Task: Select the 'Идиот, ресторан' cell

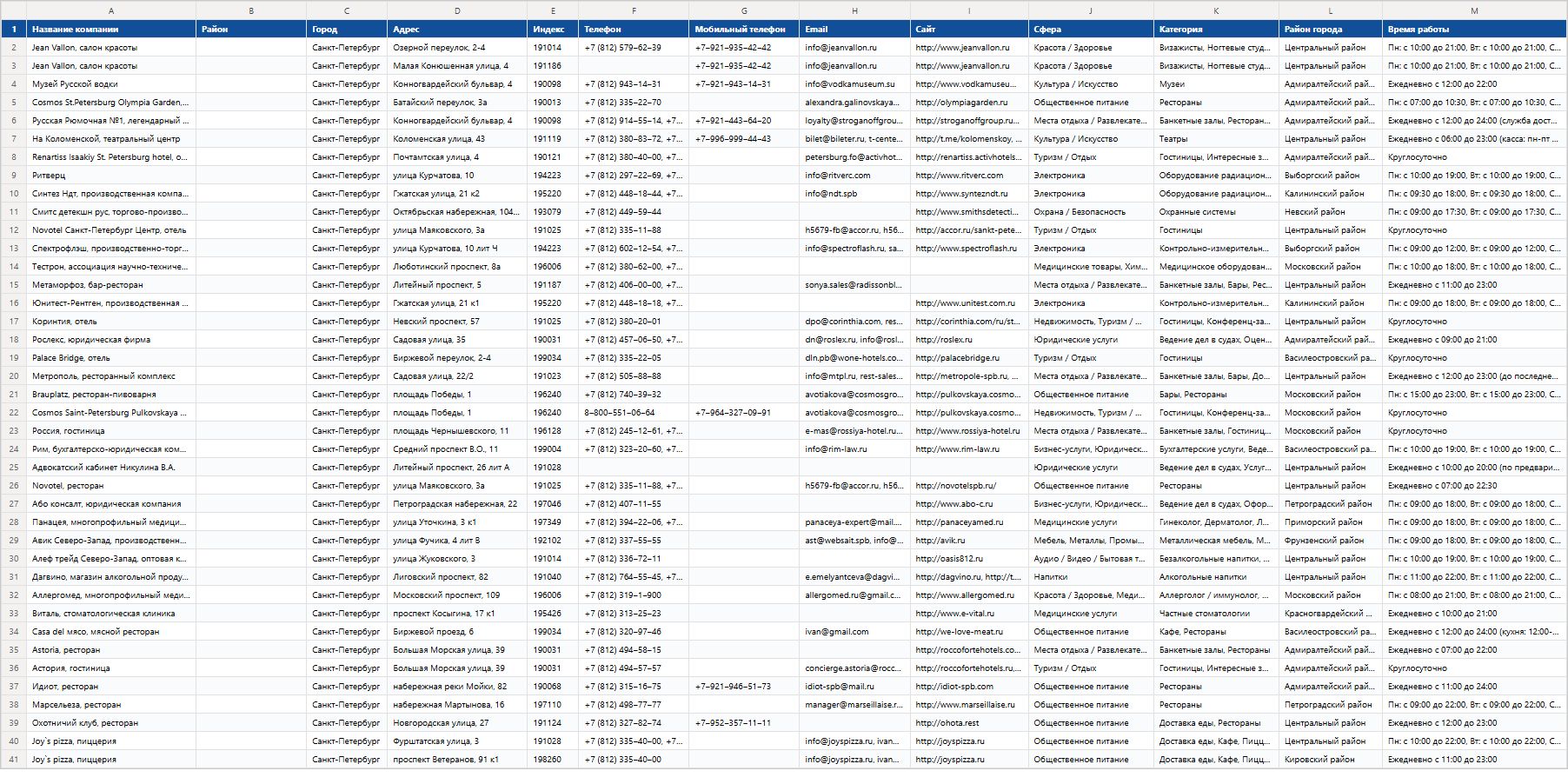Action: (111, 687)
